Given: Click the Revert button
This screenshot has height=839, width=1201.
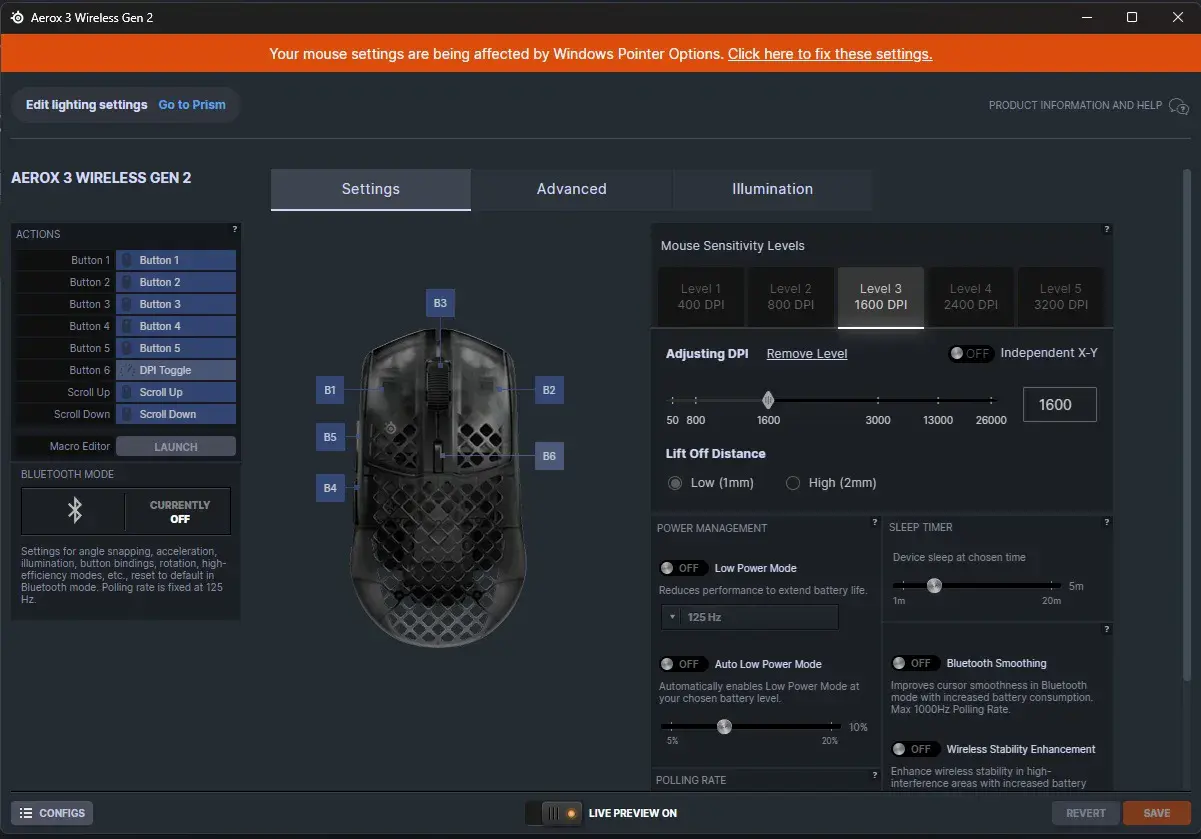Looking at the screenshot, I should (x=1086, y=813).
